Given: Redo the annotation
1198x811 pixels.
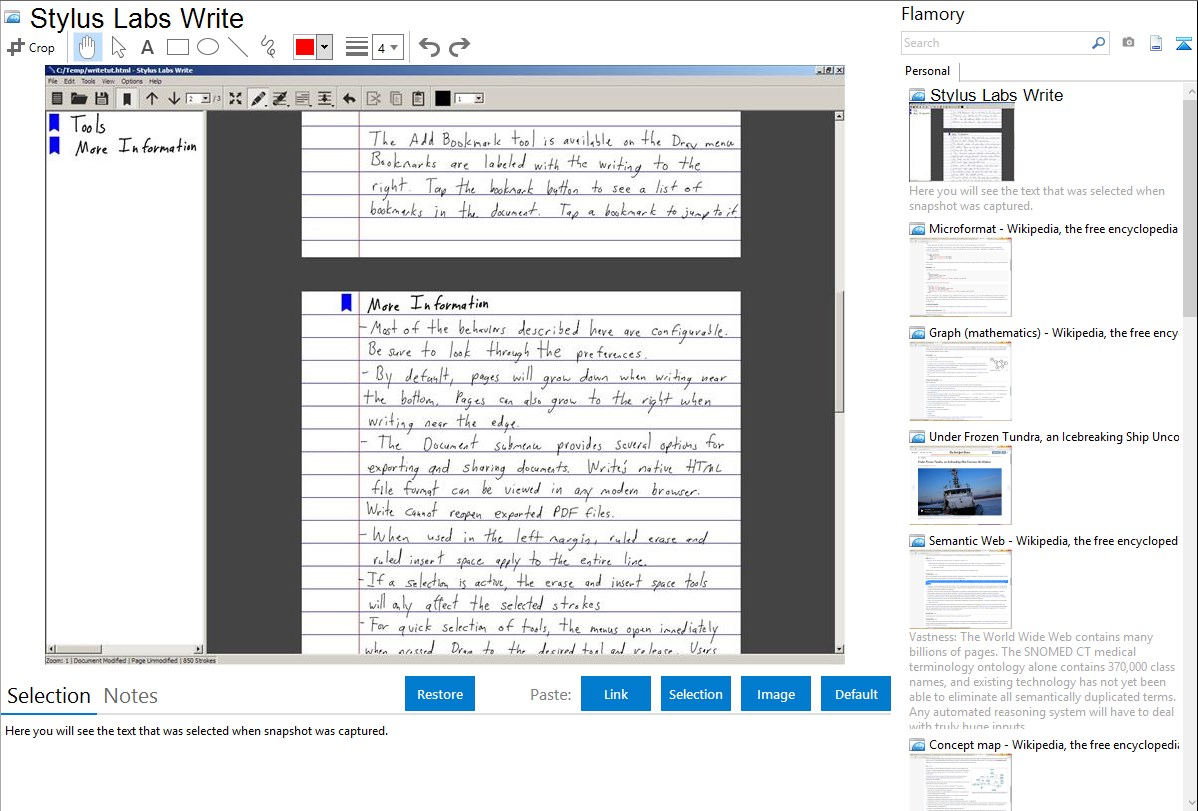Looking at the screenshot, I should click(459, 47).
